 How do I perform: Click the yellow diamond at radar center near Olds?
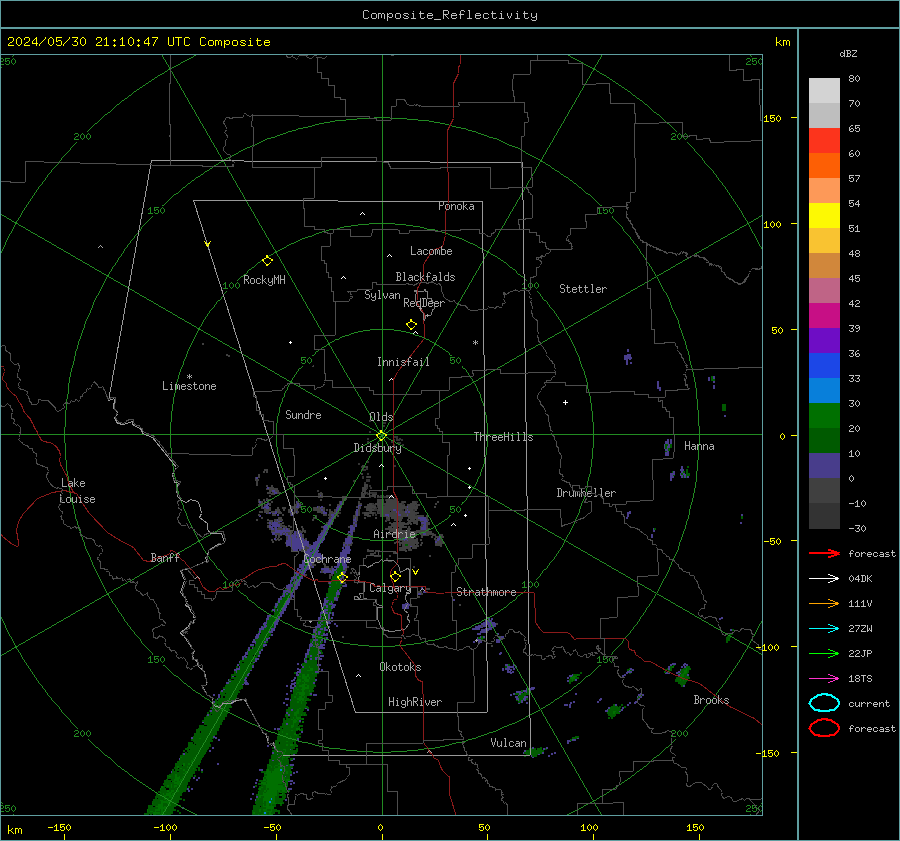point(381,436)
